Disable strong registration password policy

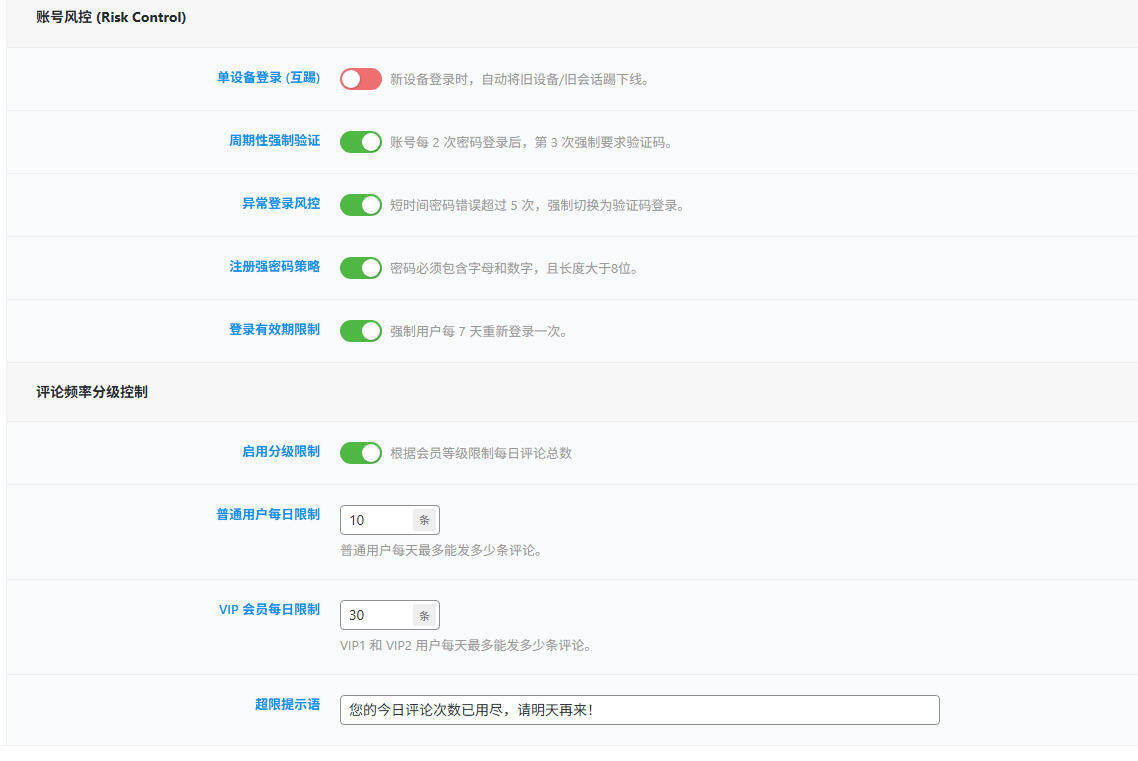point(360,267)
